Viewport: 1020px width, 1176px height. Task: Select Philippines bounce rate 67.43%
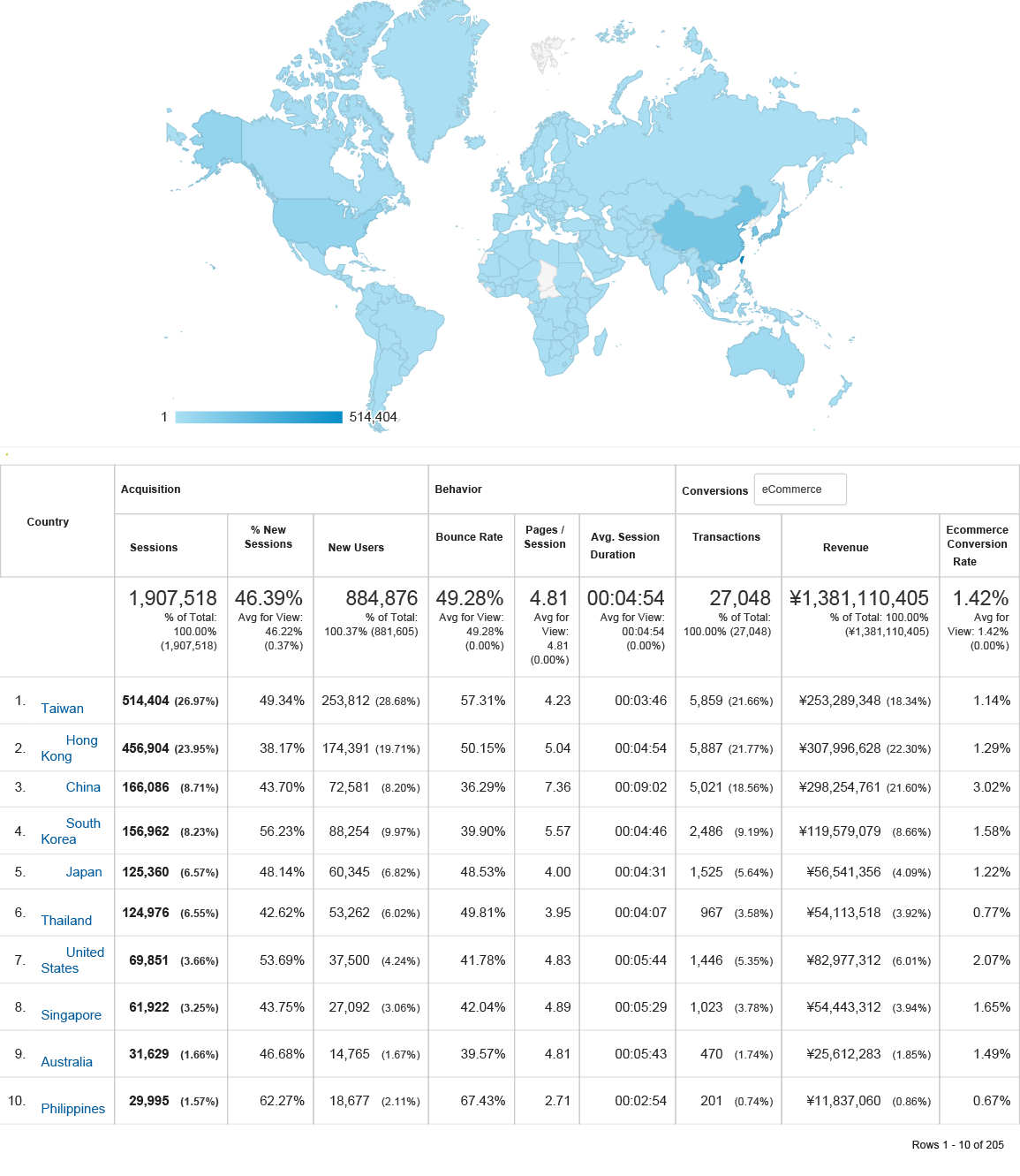(x=483, y=1101)
